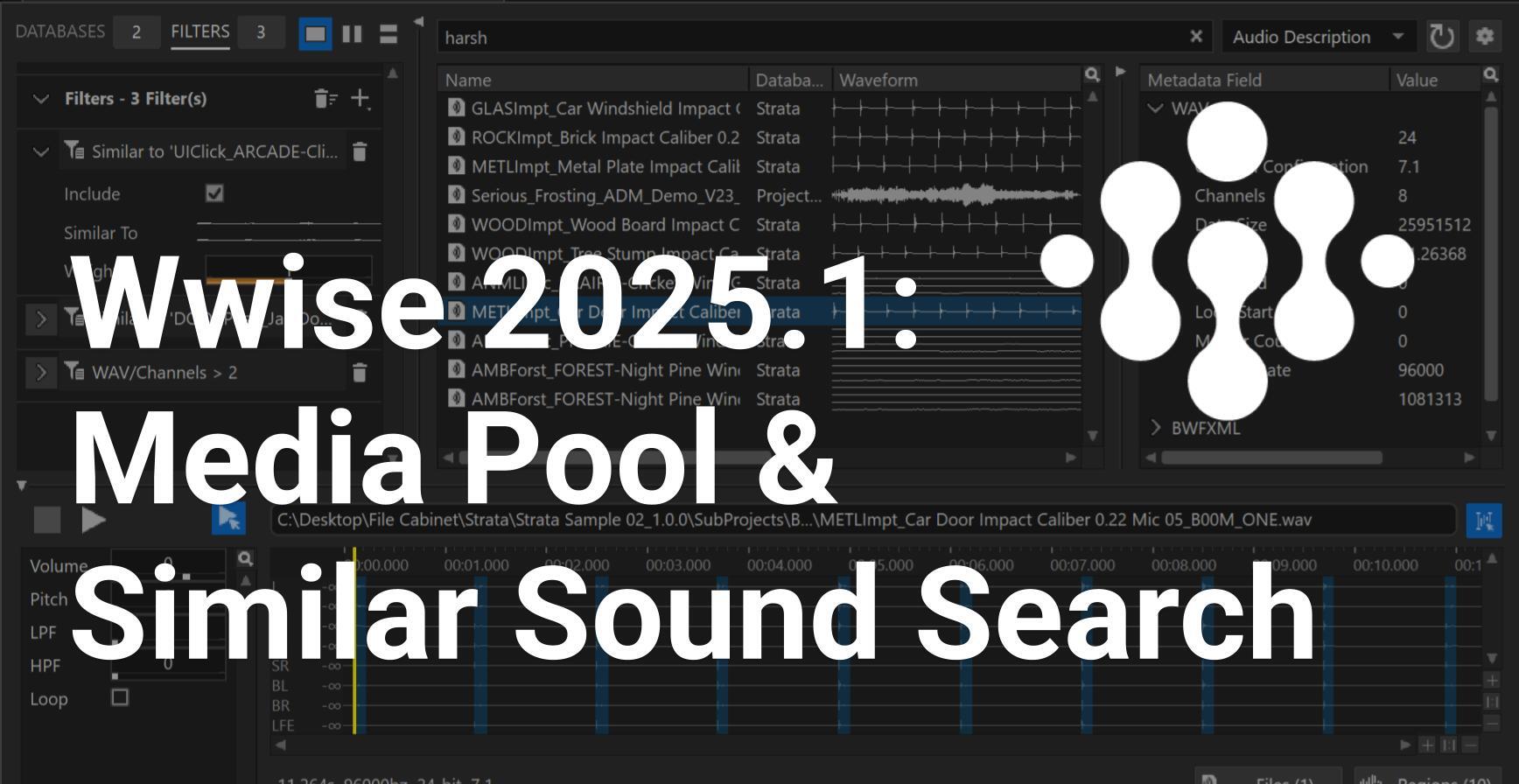Screen dimensions: 1519x784
Task: Click the clear all filters icon
Action: (325, 99)
